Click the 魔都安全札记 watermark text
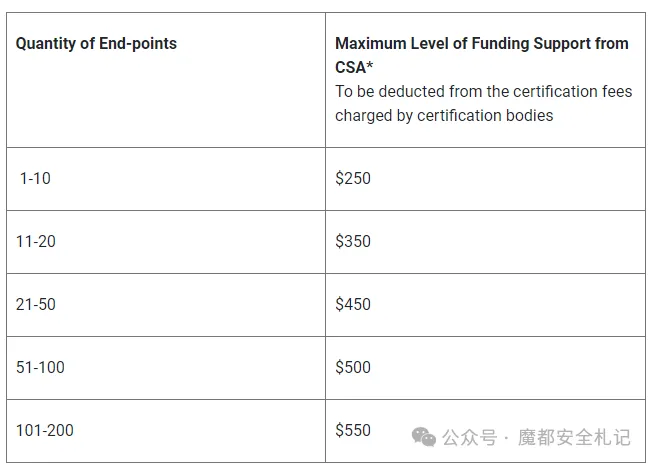652x464 pixels. coord(574,437)
